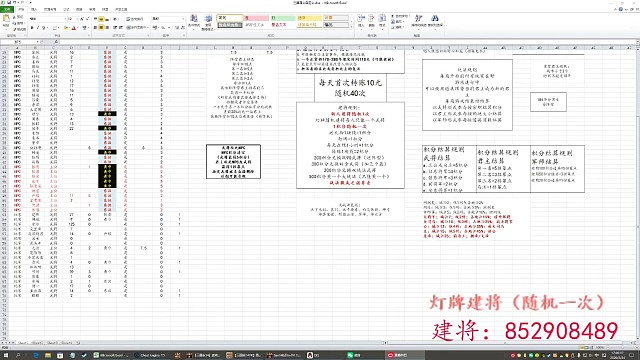Select the Sheet2 worksheet tab

37,343
